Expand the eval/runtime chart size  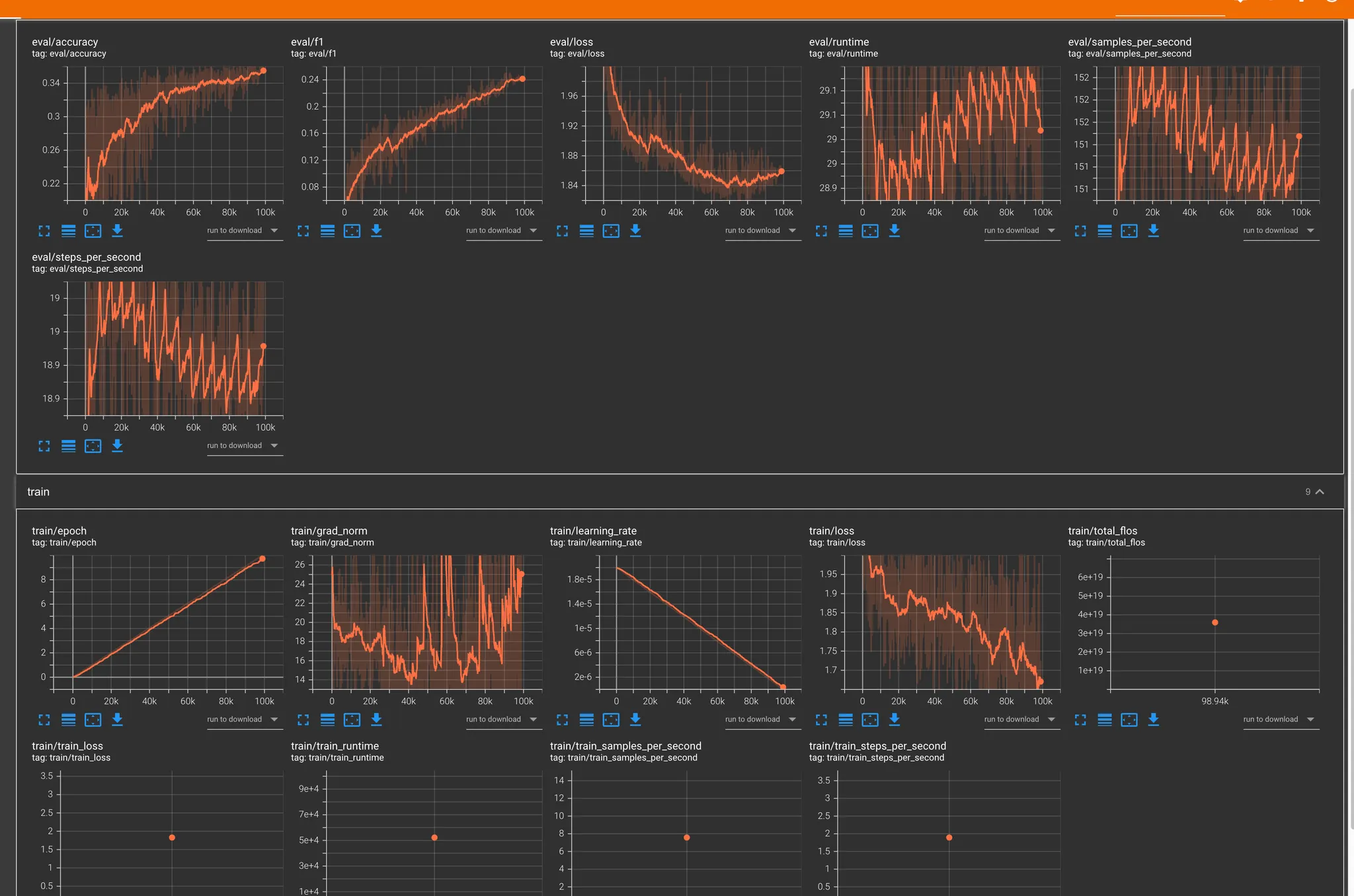tap(821, 231)
